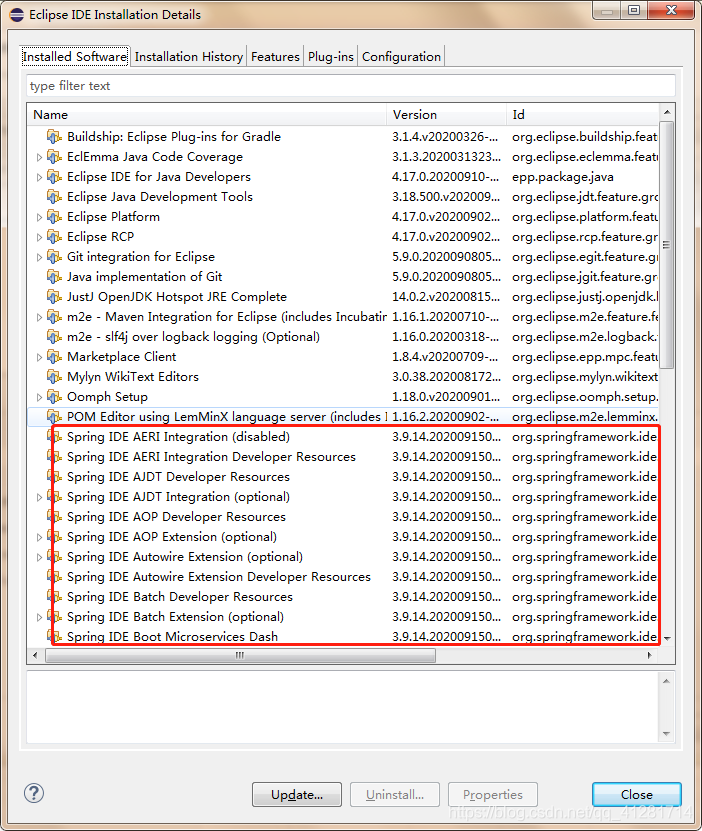Expand the Eclipse Platform node
This screenshot has width=702, height=831.
pos(39,217)
